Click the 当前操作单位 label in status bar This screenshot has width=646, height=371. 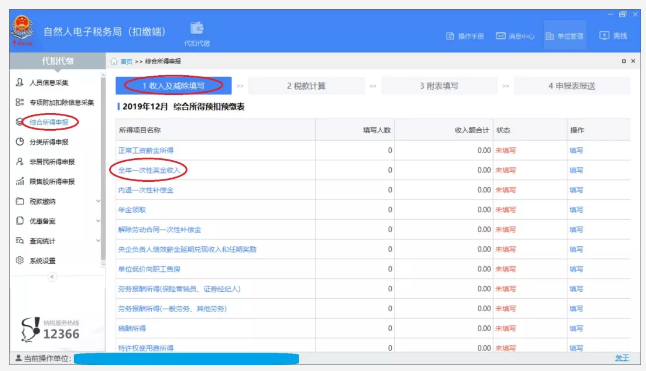[47, 358]
